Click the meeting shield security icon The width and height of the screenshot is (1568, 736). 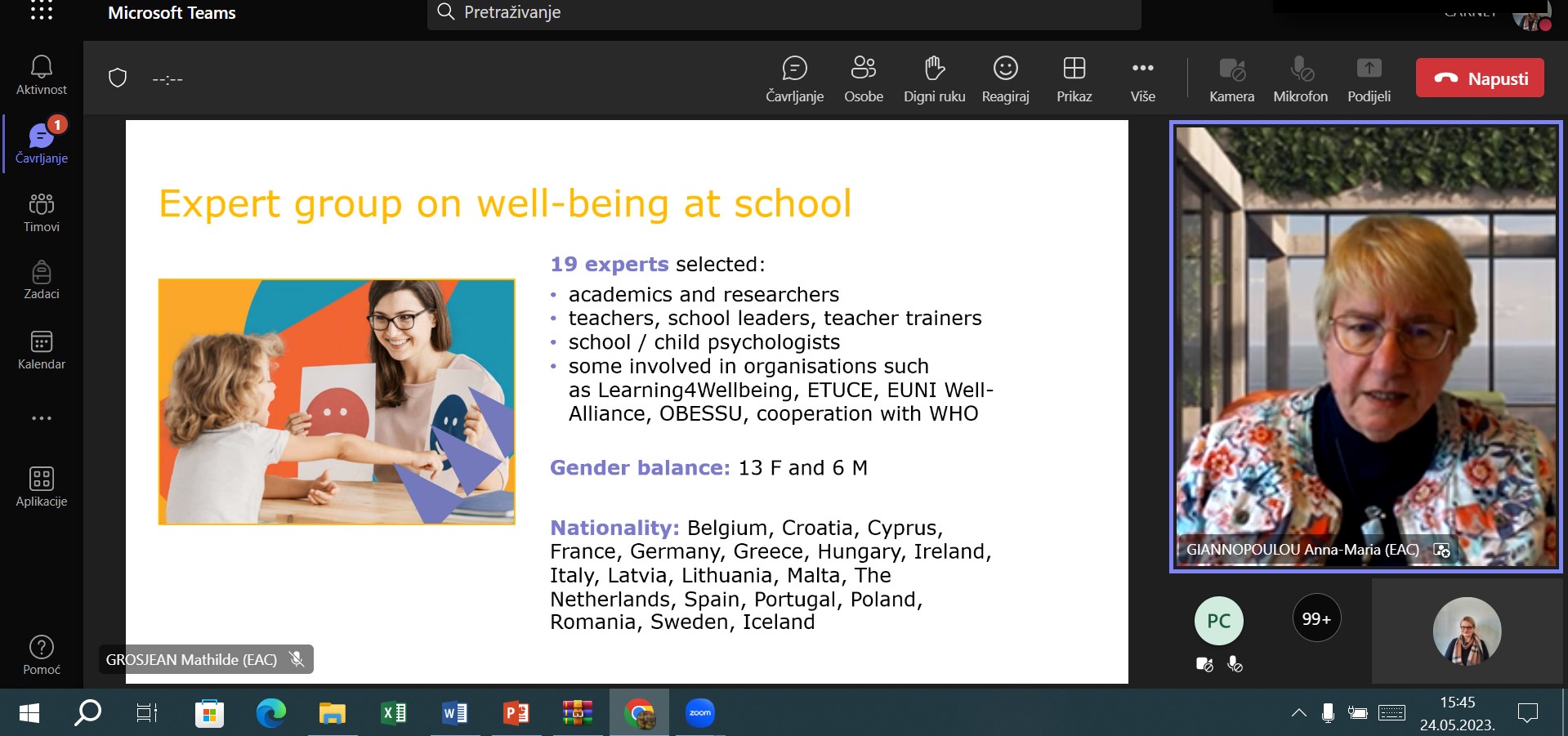tap(118, 78)
